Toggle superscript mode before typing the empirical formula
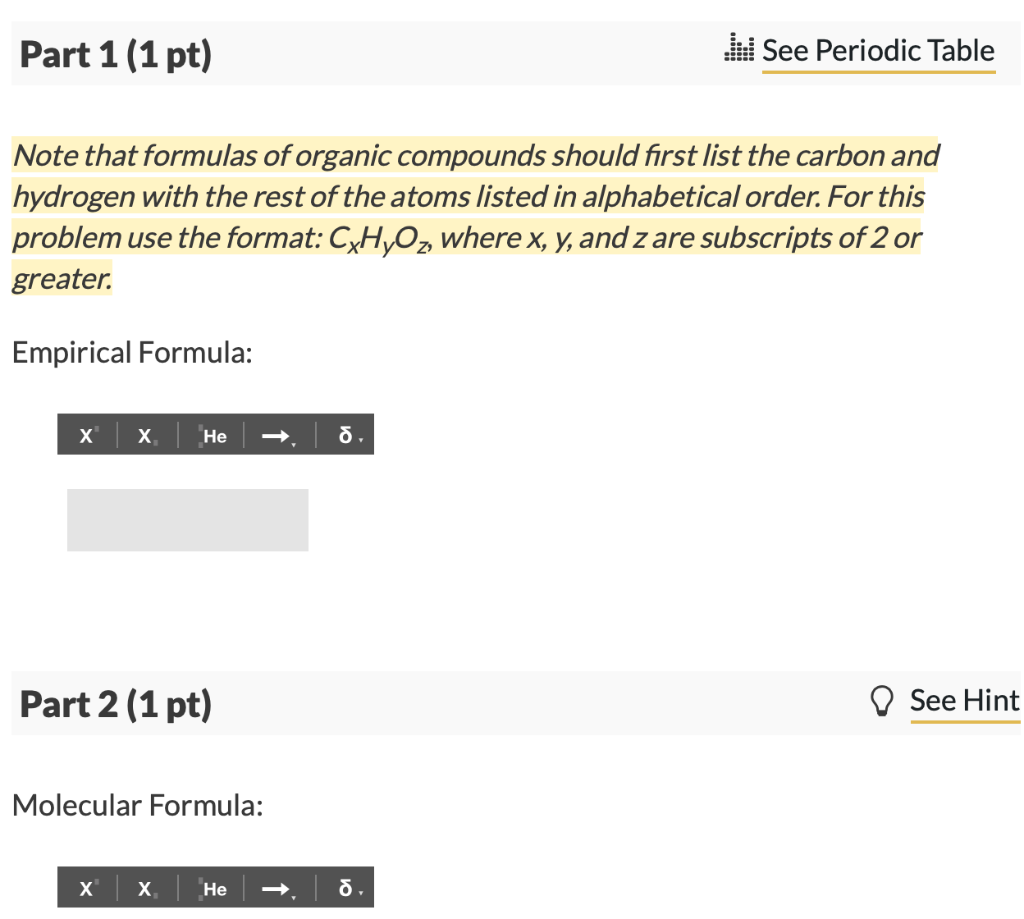The height and width of the screenshot is (919, 1024). [x=85, y=435]
